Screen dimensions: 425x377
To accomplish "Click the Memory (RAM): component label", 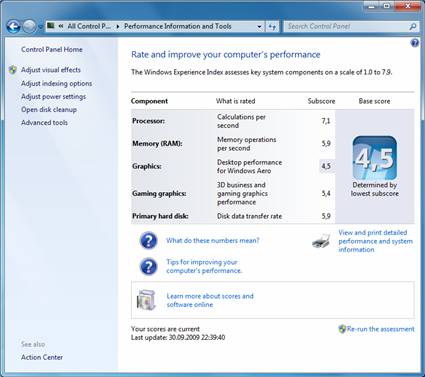I will point(157,144).
